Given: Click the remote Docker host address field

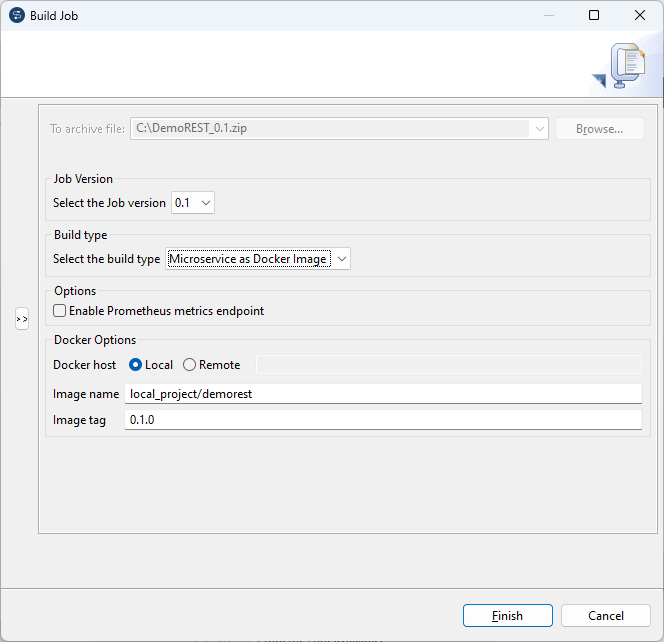Looking at the screenshot, I should (x=448, y=365).
